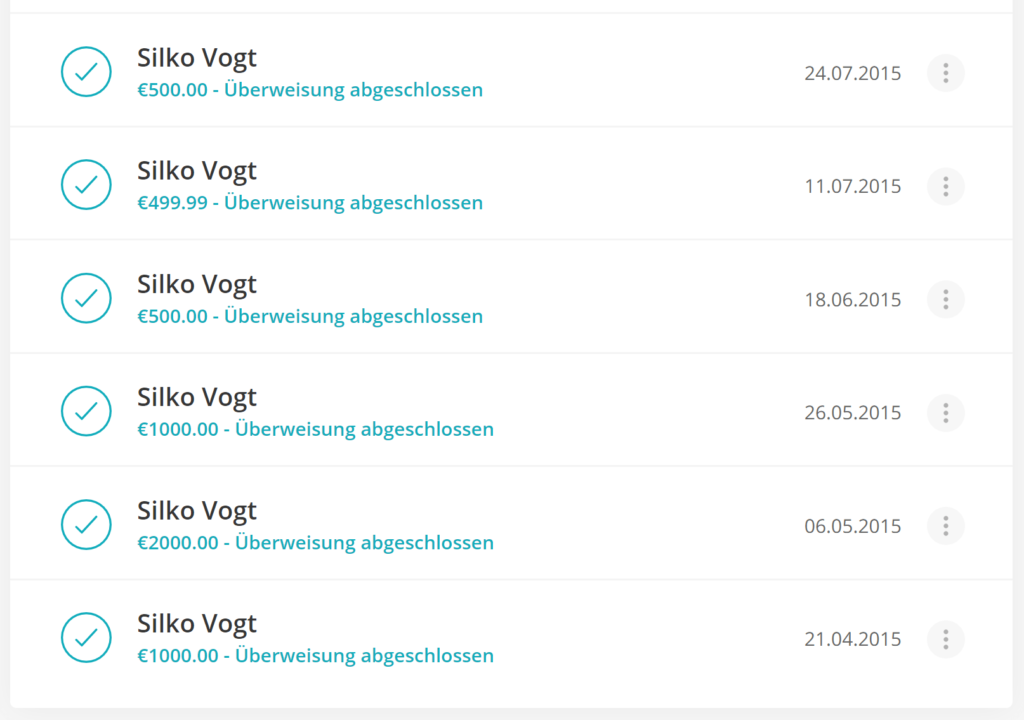Click checkmark icon of 21.04.2015 transfer
Screen dimensions: 1024x720
86,638
